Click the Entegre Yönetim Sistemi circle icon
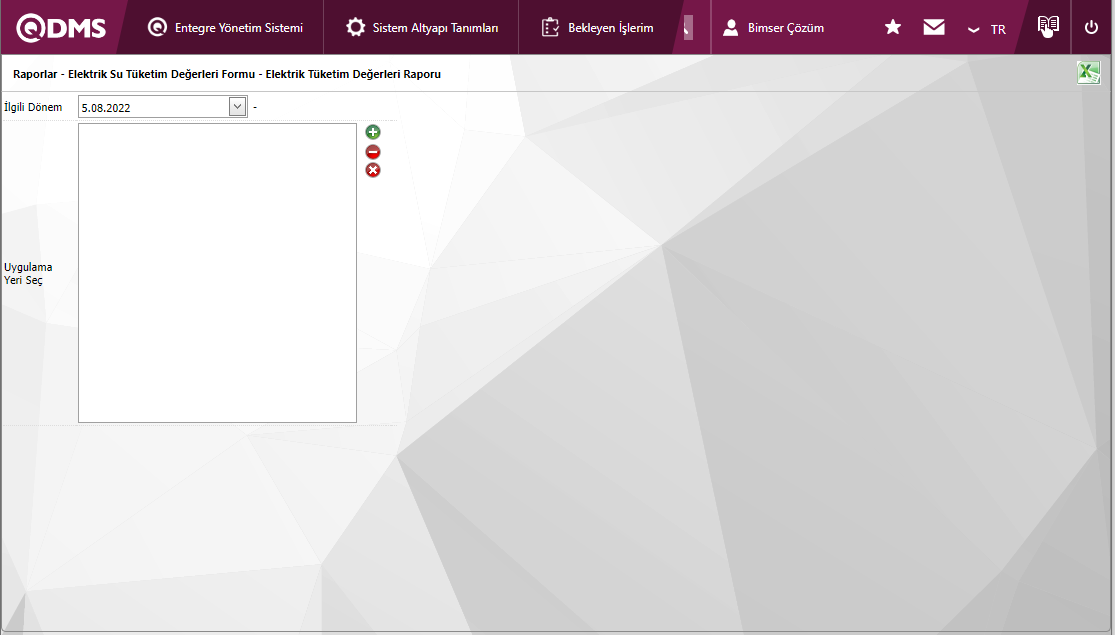Viewport: 1115px width, 635px height. (x=157, y=28)
